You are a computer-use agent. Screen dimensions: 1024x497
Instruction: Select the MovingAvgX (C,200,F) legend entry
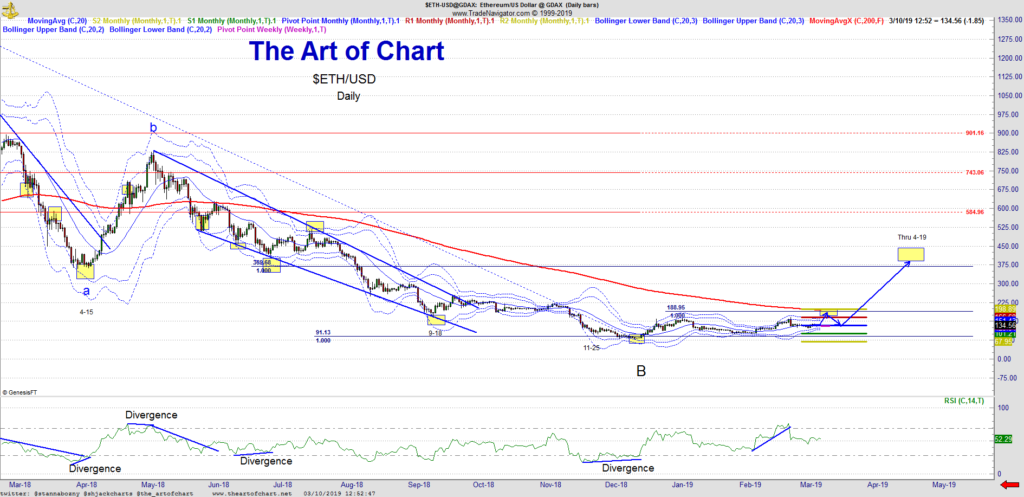pyautogui.click(x=849, y=20)
